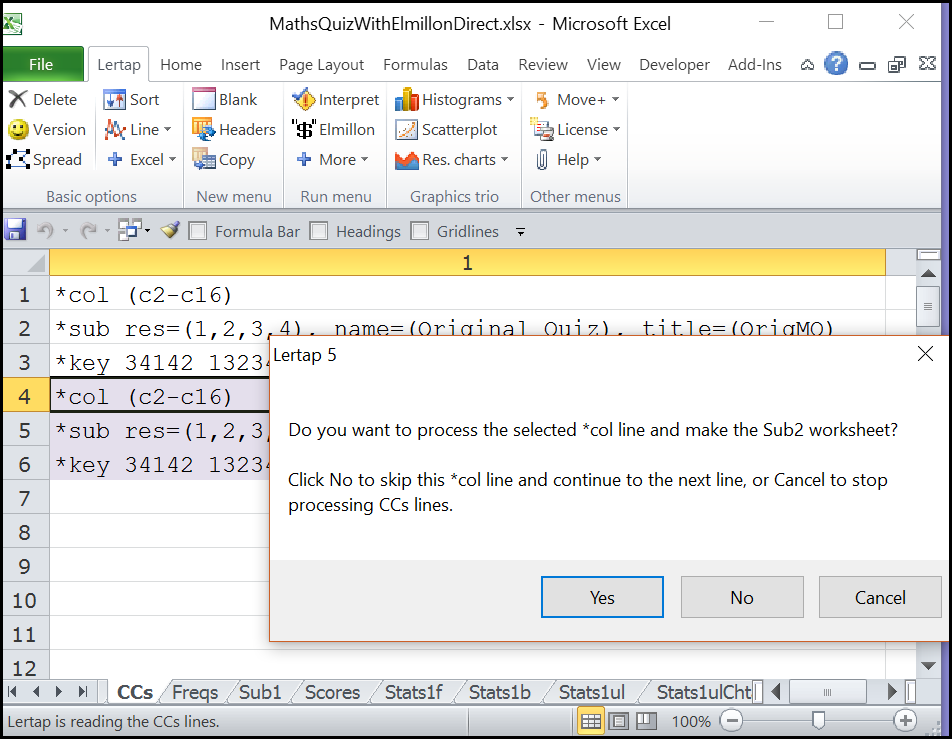
Task: Open the Scatterplot tool
Action: pyautogui.click(x=446, y=129)
